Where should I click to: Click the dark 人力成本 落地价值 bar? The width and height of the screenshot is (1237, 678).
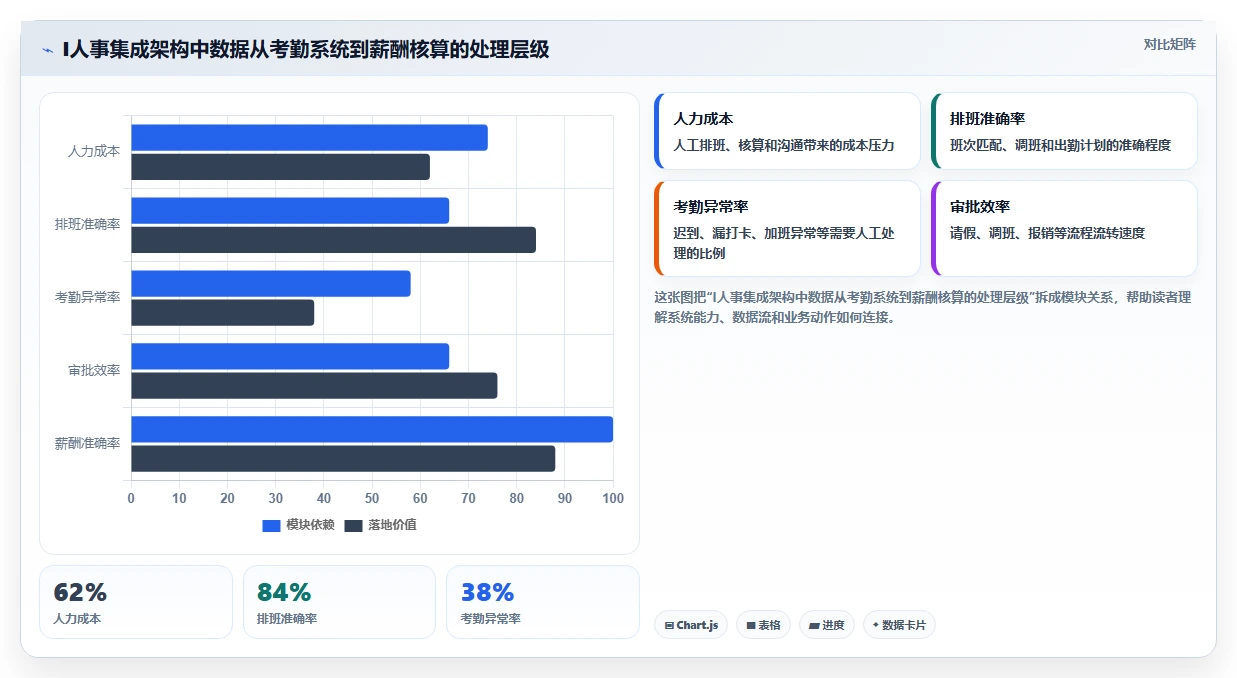[280, 167]
